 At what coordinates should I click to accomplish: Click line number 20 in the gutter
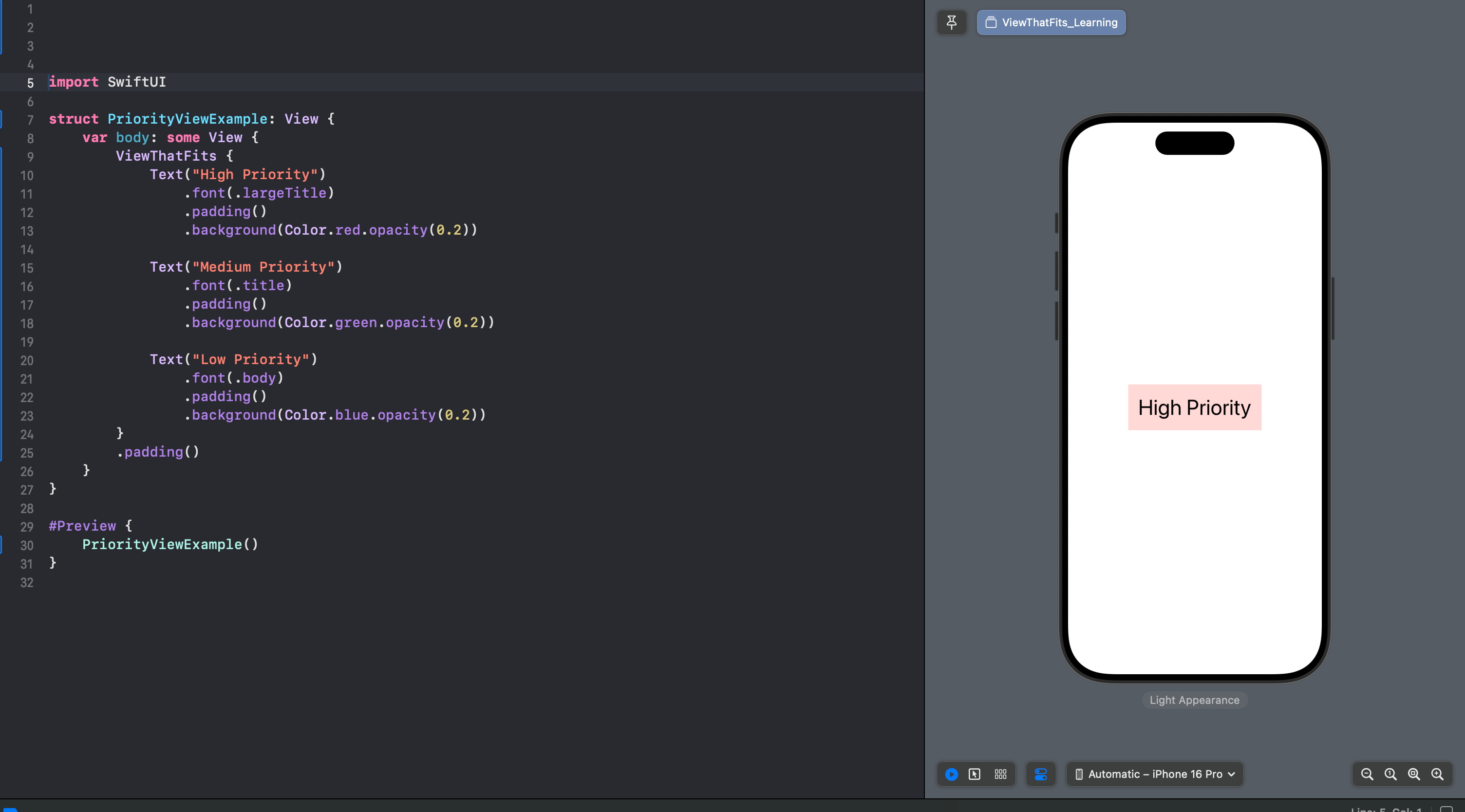27,361
